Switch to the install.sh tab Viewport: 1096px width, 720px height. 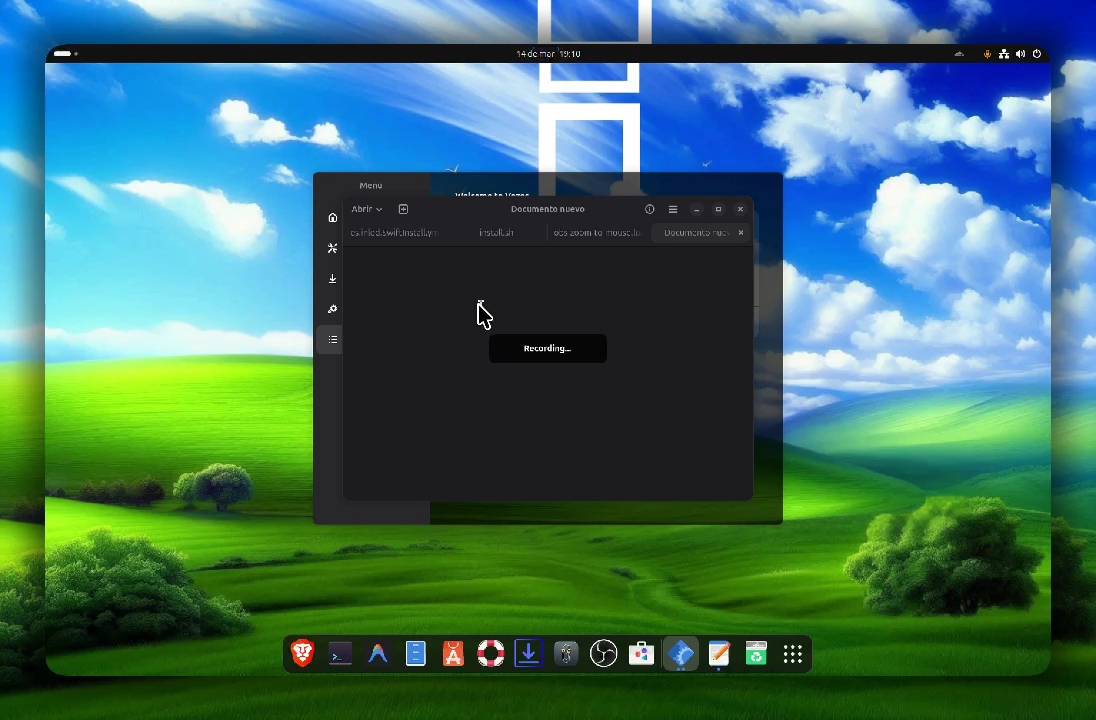496,232
